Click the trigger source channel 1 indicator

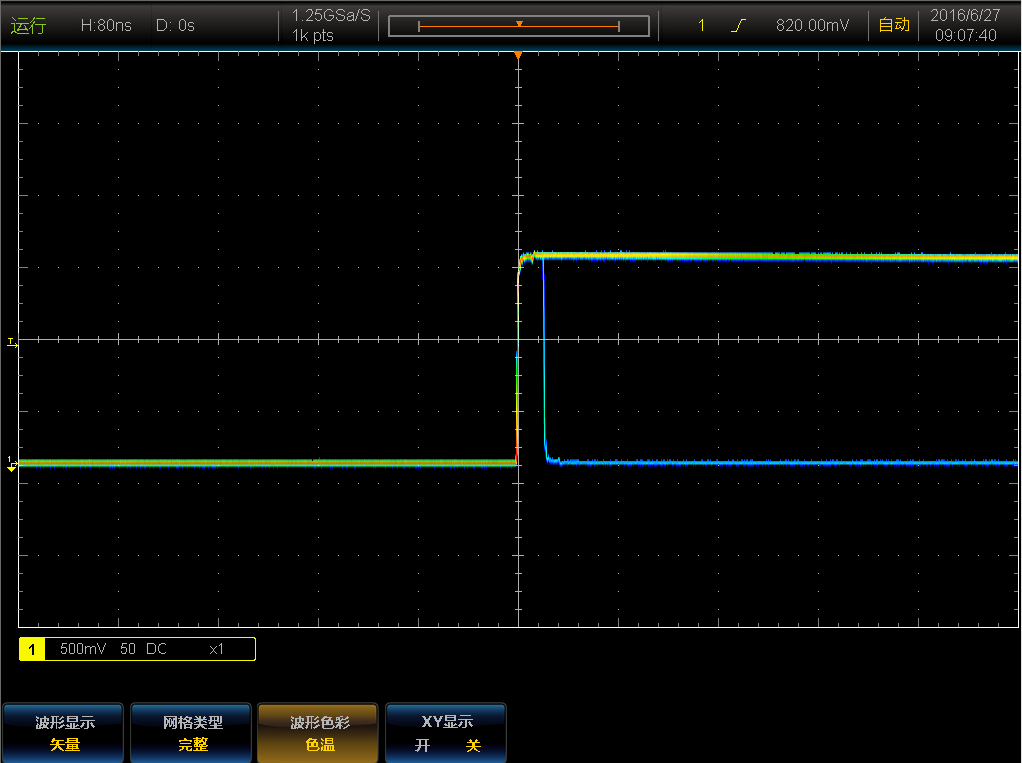pyautogui.click(x=701, y=26)
